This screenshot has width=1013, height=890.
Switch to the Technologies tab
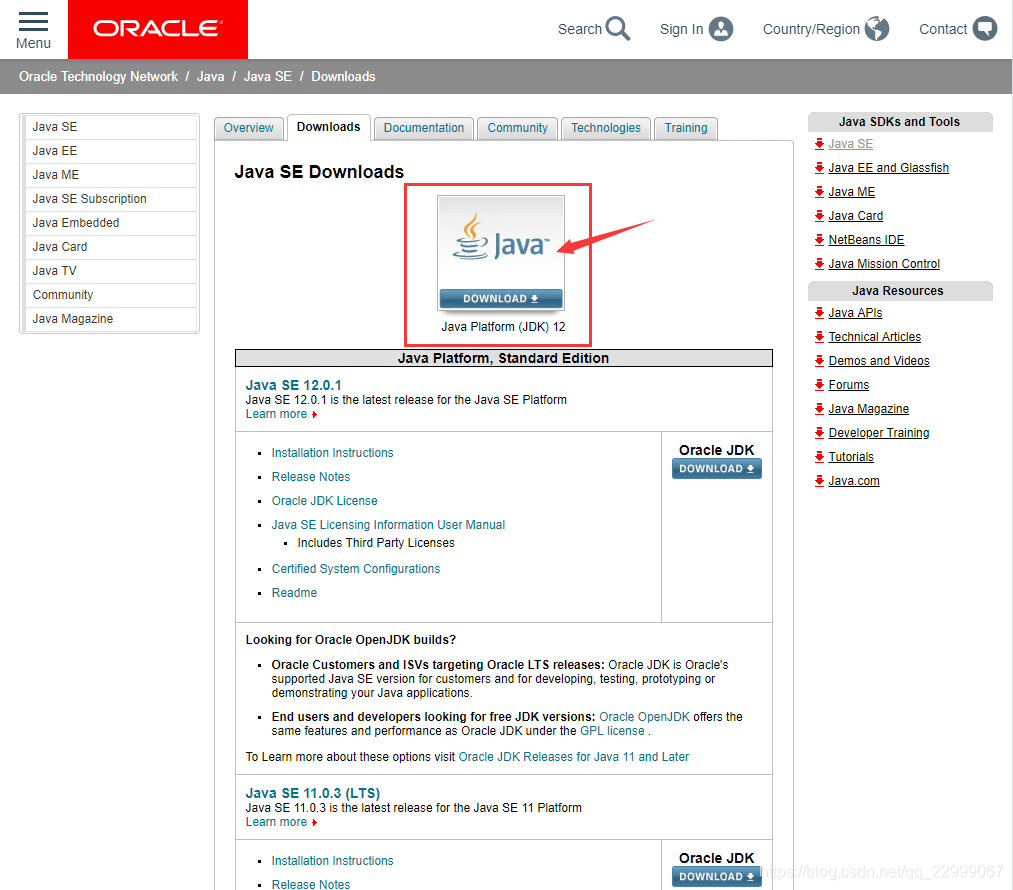605,128
